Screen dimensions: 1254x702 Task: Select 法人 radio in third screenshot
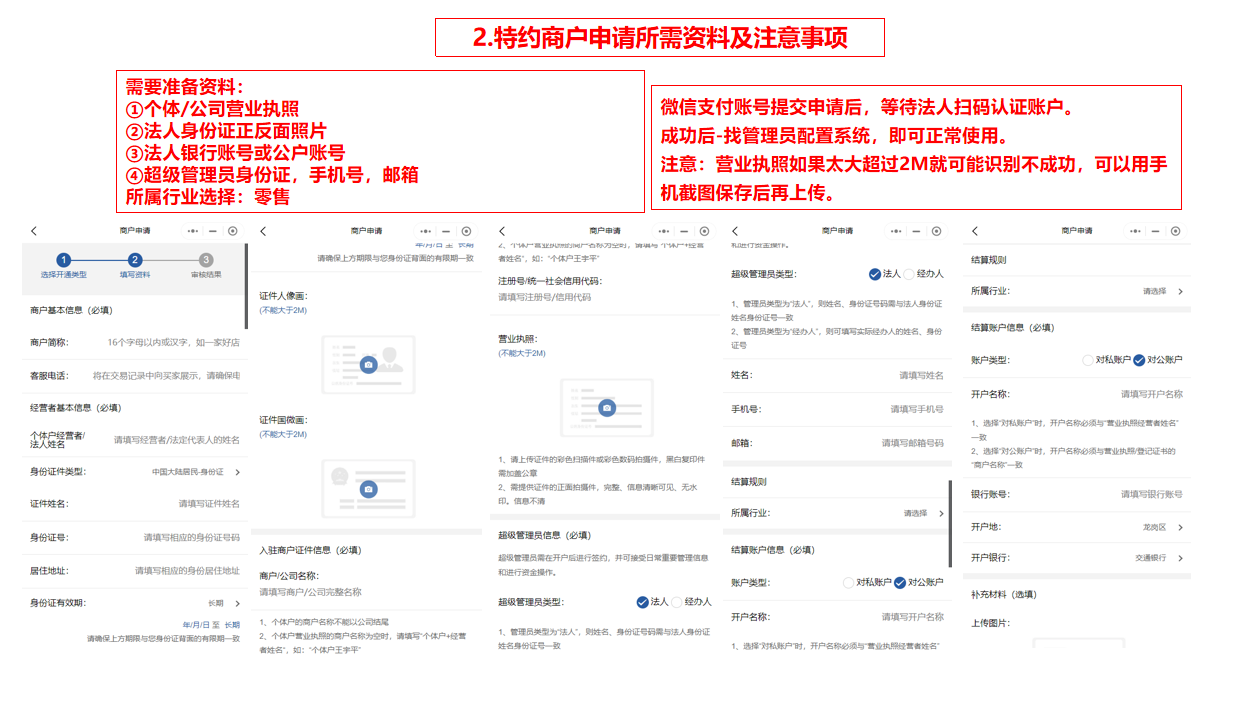pyautogui.click(x=642, y=602)
